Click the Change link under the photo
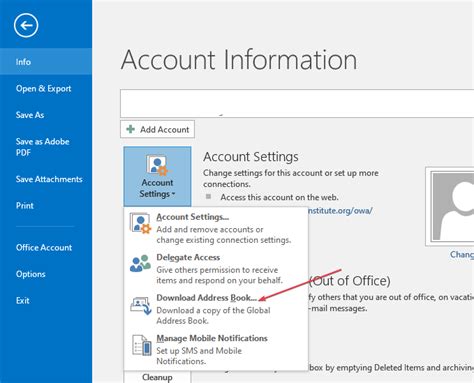 pos(462,255)
